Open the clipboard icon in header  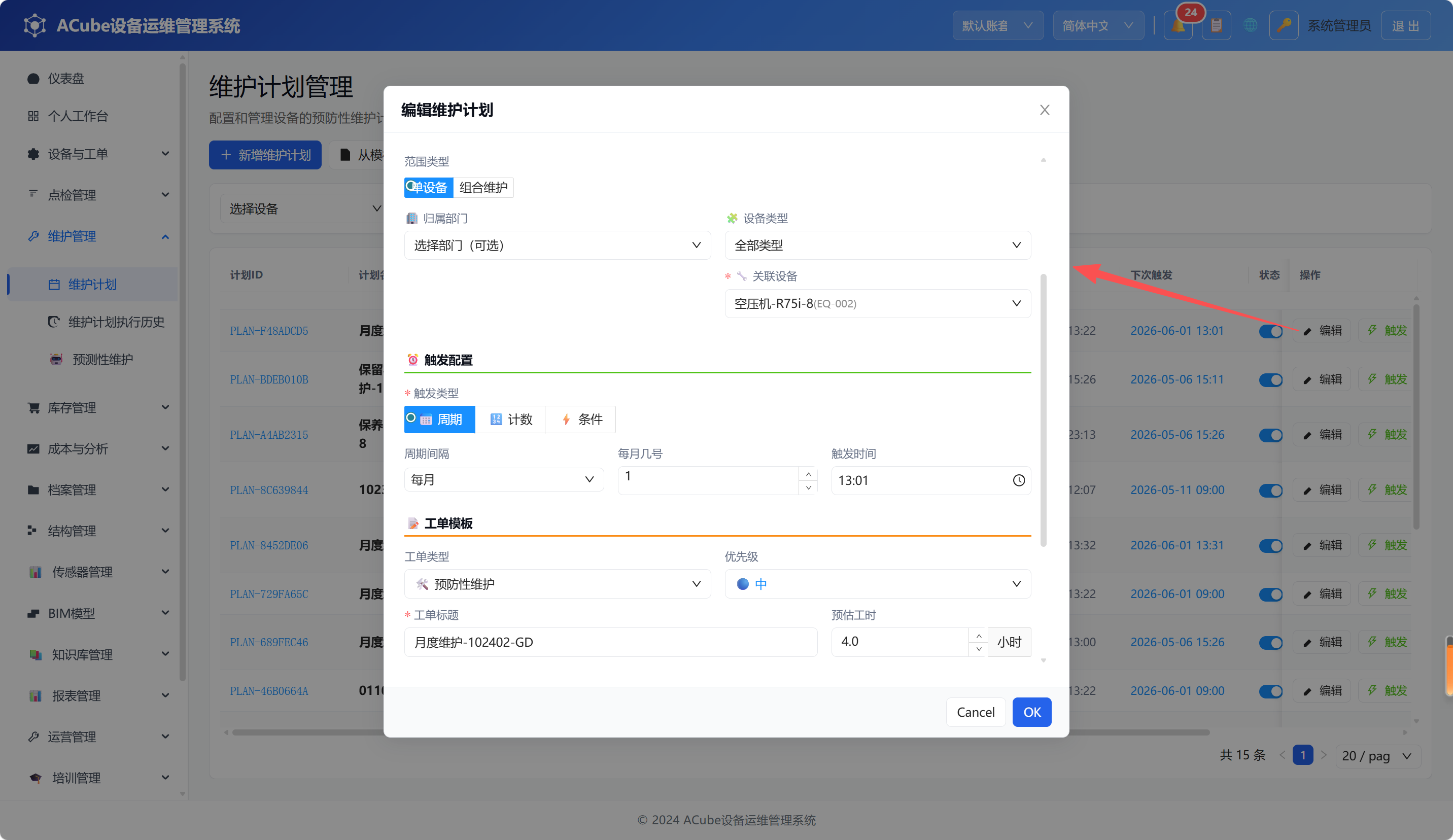tap(1216, 26)
